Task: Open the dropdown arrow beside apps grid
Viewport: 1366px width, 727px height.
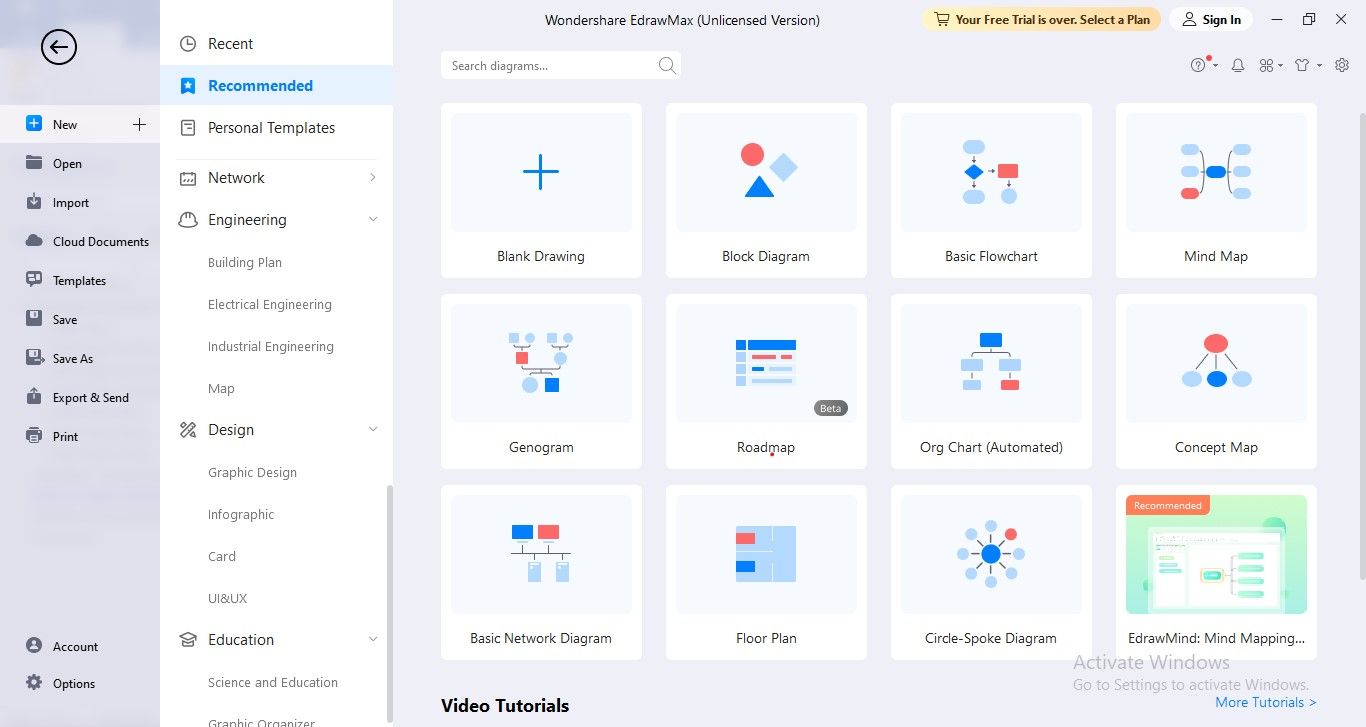Action: 1281,66
